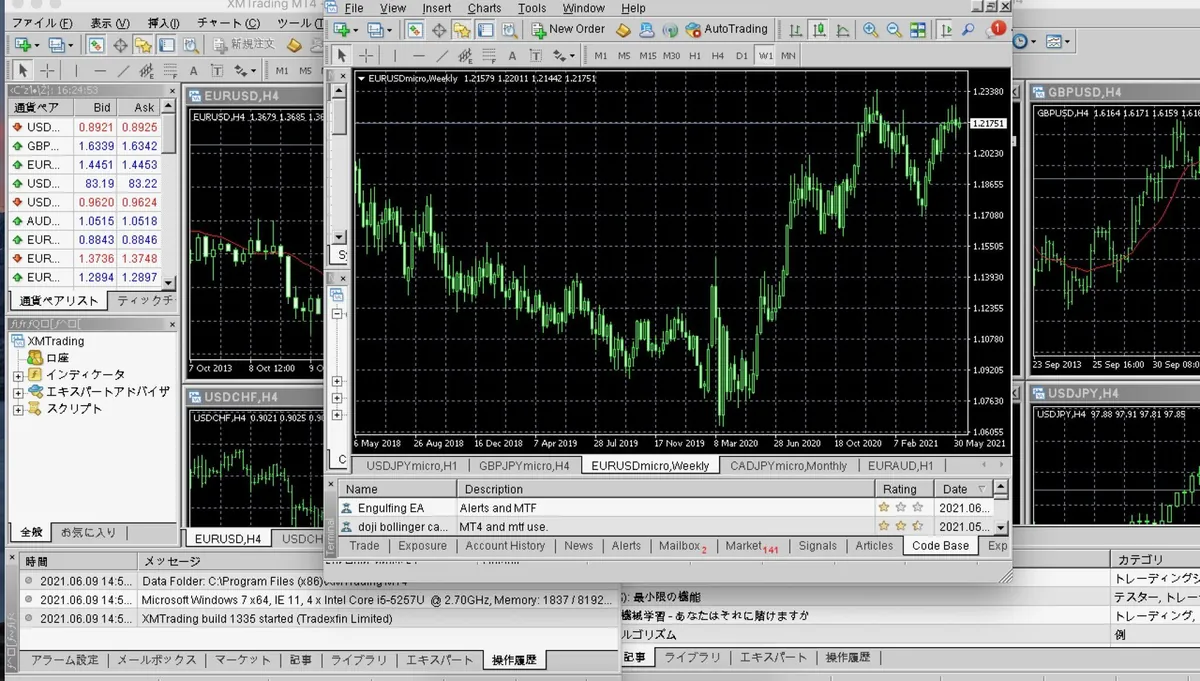This screenshot has width=1200, height=681.
Task: Click the New Order button
Action: pyautogui.click(x=567, y=30)
